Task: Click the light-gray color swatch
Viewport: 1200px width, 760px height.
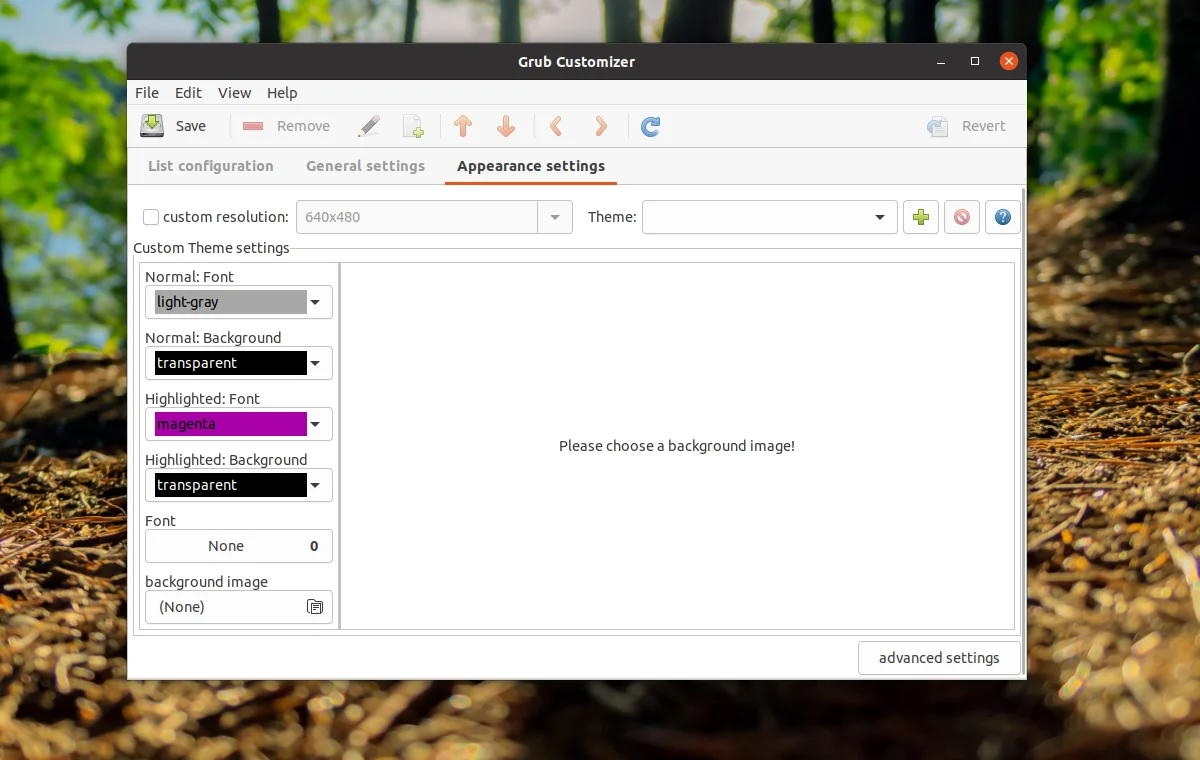Action: click(231, 302)
